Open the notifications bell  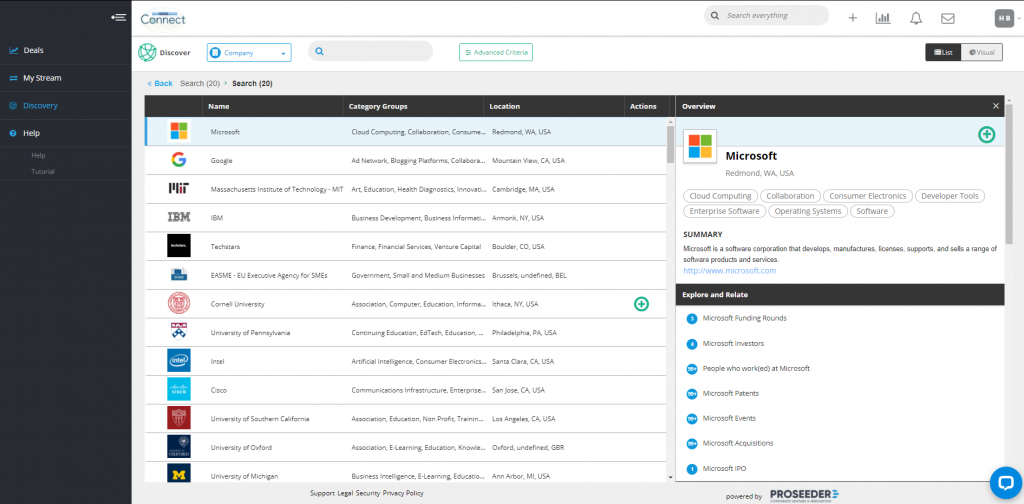(x=915, y=17)
